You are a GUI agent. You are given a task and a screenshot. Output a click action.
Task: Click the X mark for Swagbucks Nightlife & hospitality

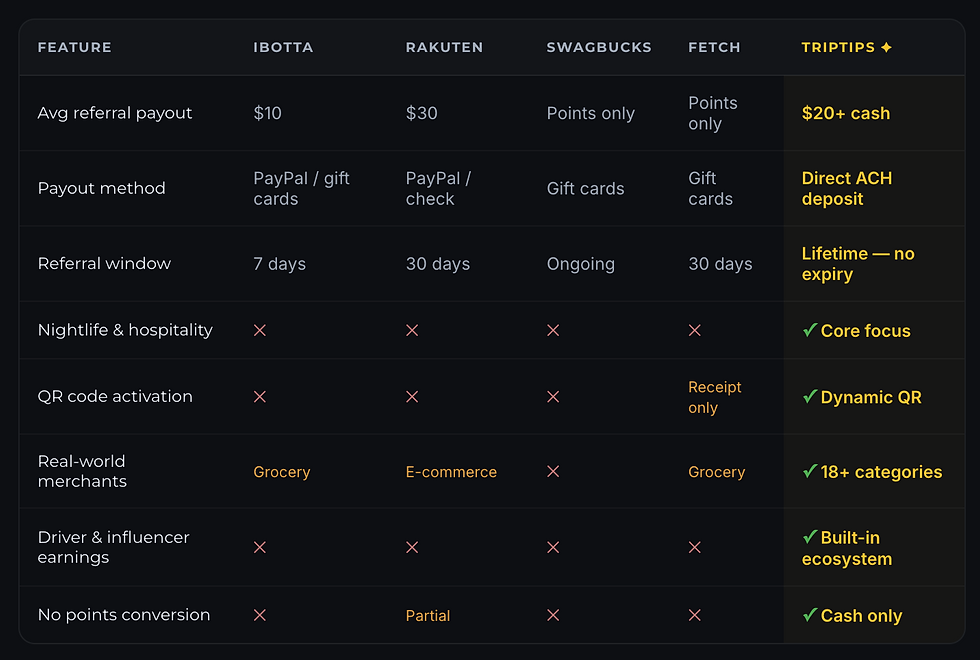coord(553,330)
